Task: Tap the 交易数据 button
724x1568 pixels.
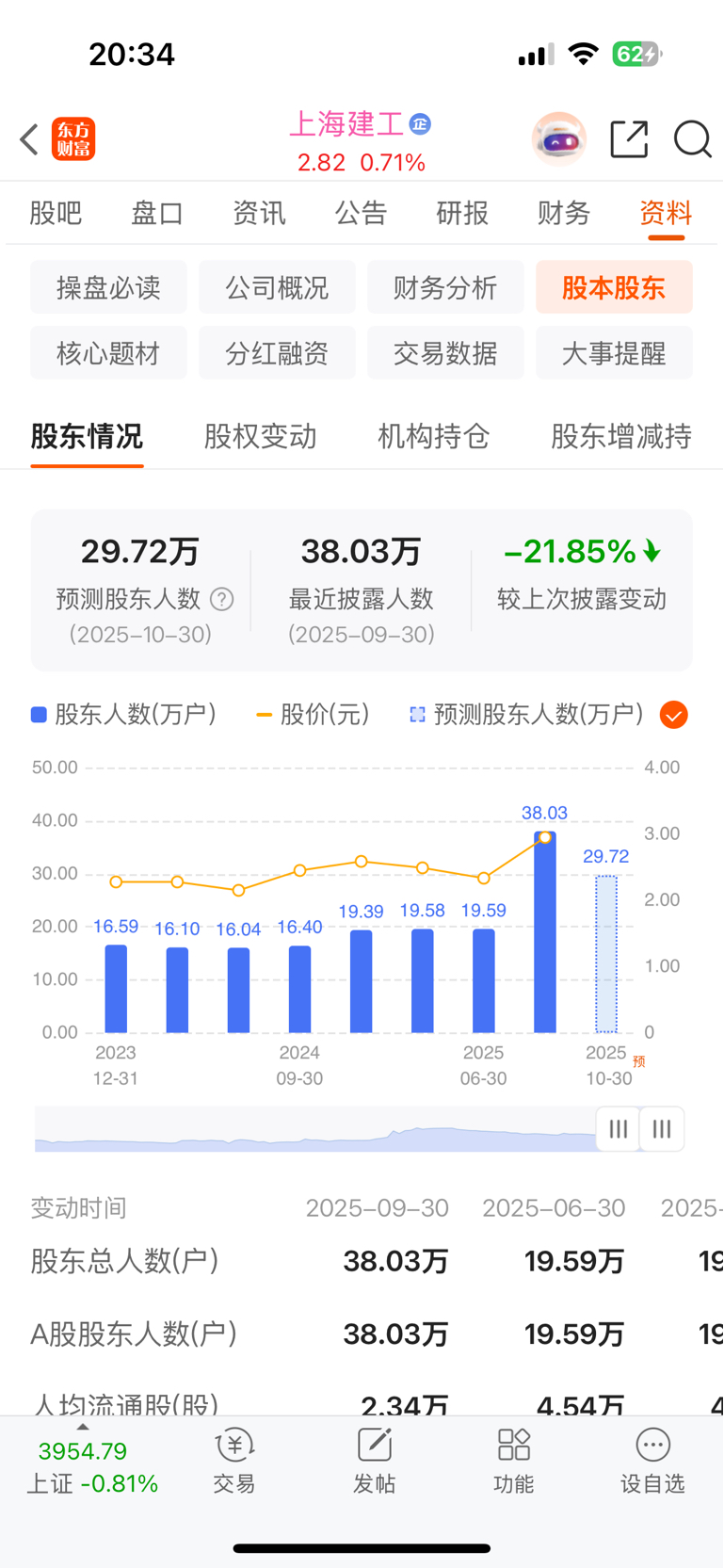Action: (x=445, y=353)
